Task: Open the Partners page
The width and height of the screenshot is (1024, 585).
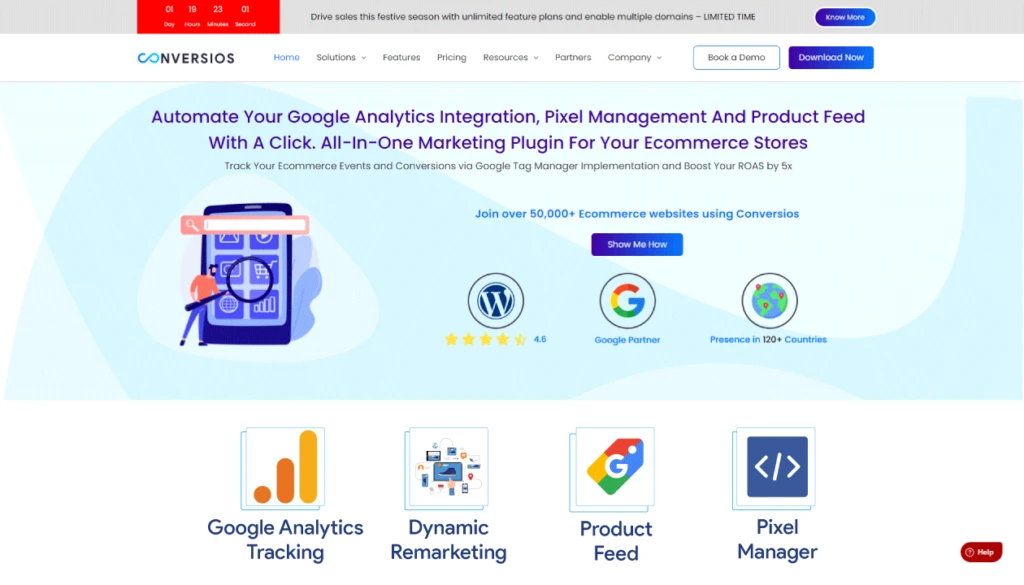Action: point(573,57)
